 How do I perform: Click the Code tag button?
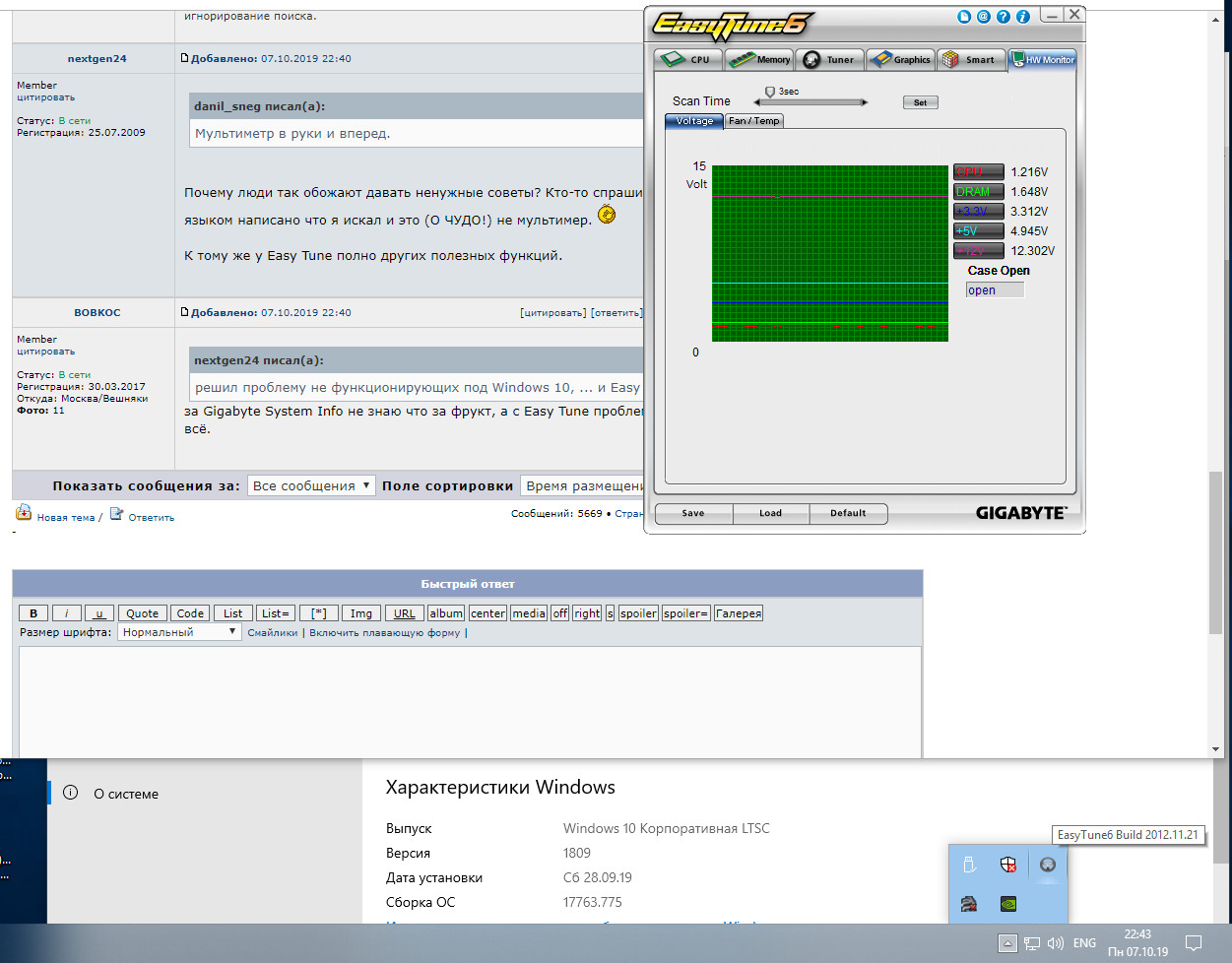click(190, 612)
